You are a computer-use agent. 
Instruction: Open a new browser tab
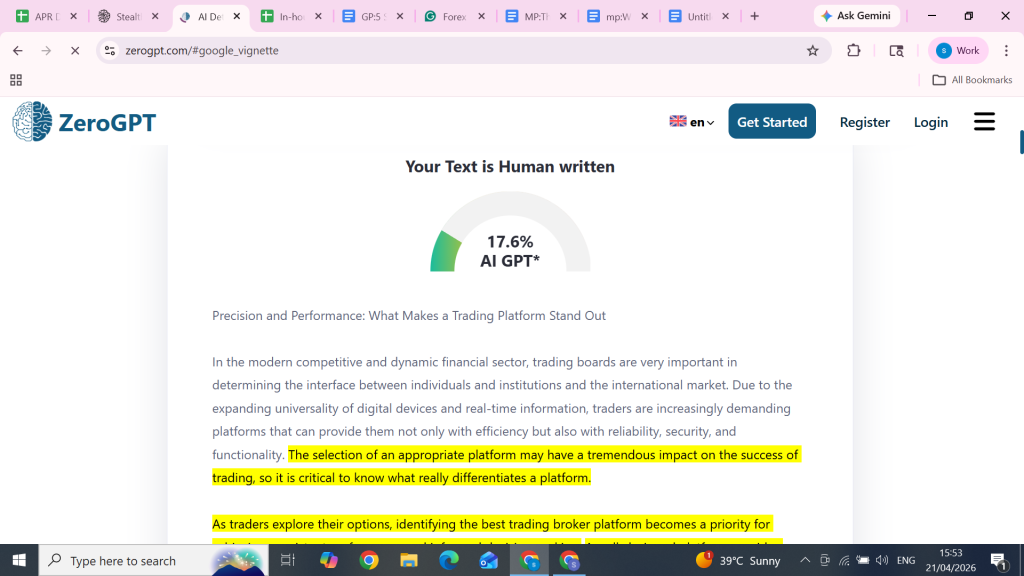pos(754,16)
